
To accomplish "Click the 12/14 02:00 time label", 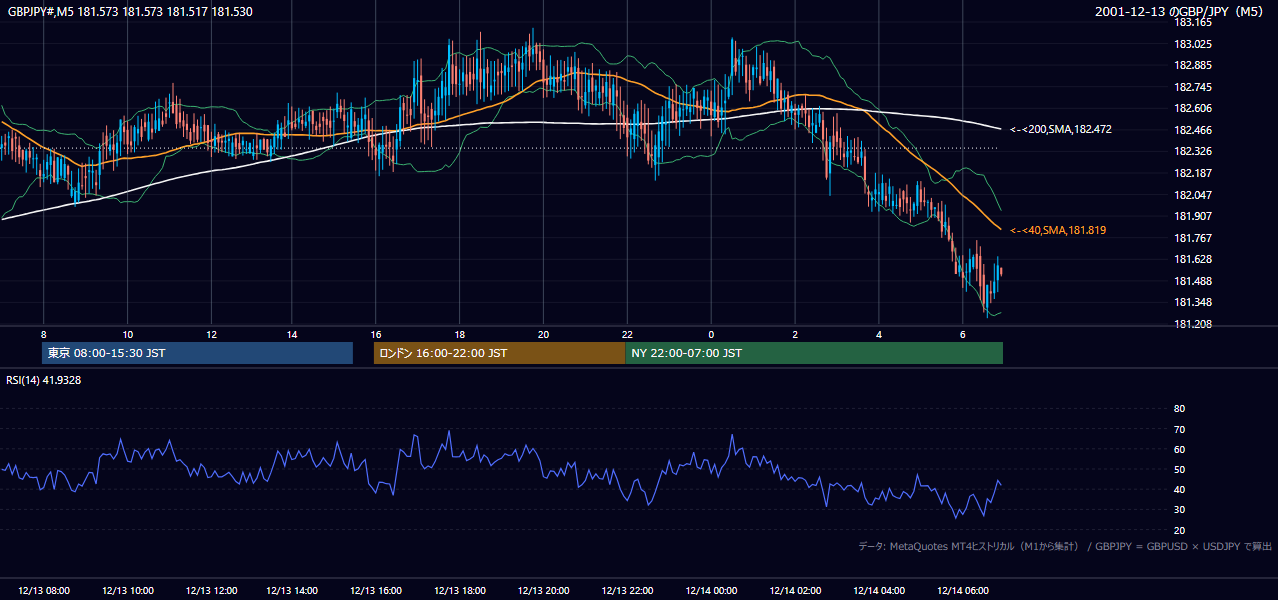I will coord(795,591).
